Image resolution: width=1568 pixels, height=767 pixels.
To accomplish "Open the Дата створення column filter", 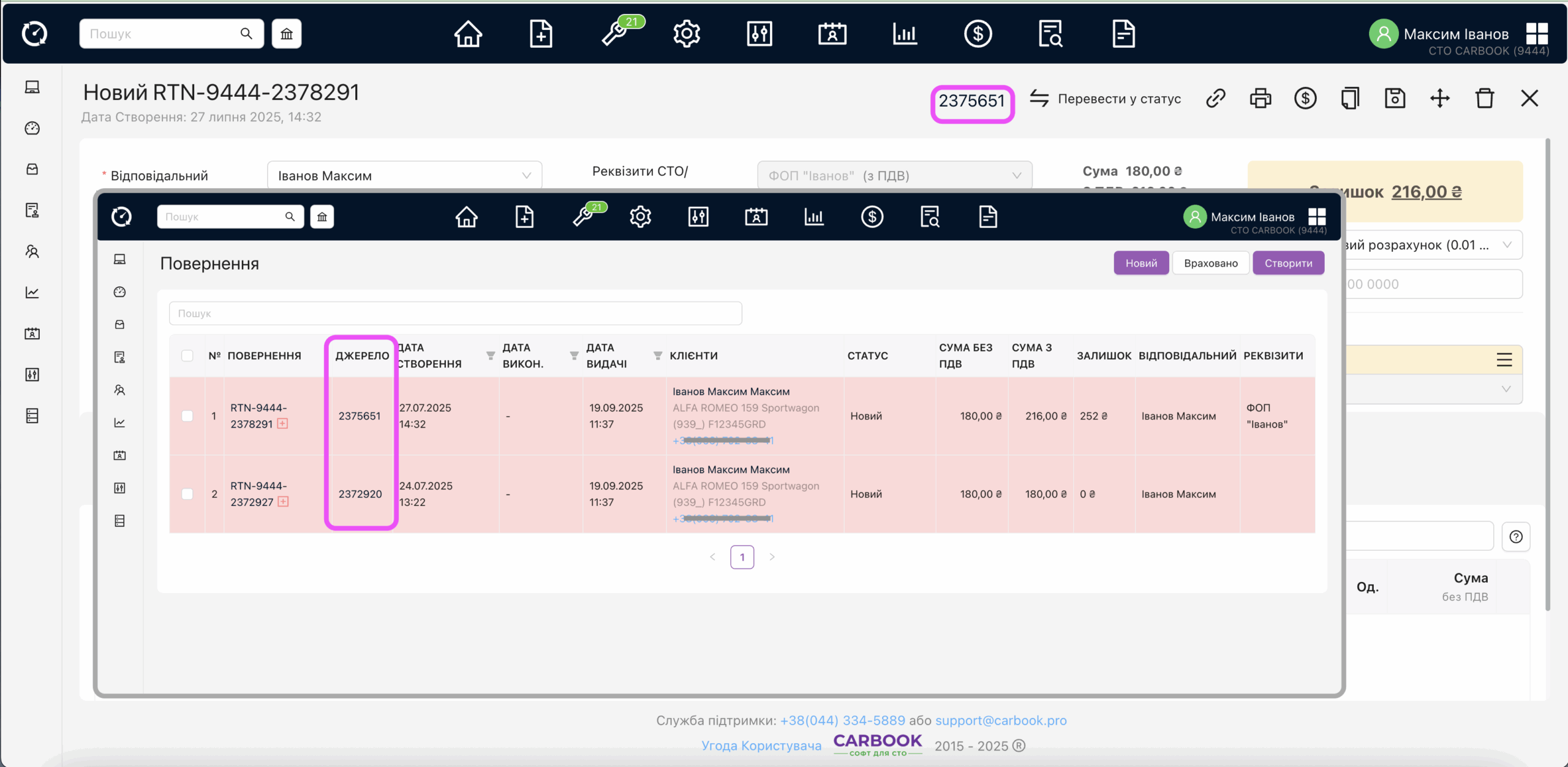I will pyautogui.click(x=490, y=355).
